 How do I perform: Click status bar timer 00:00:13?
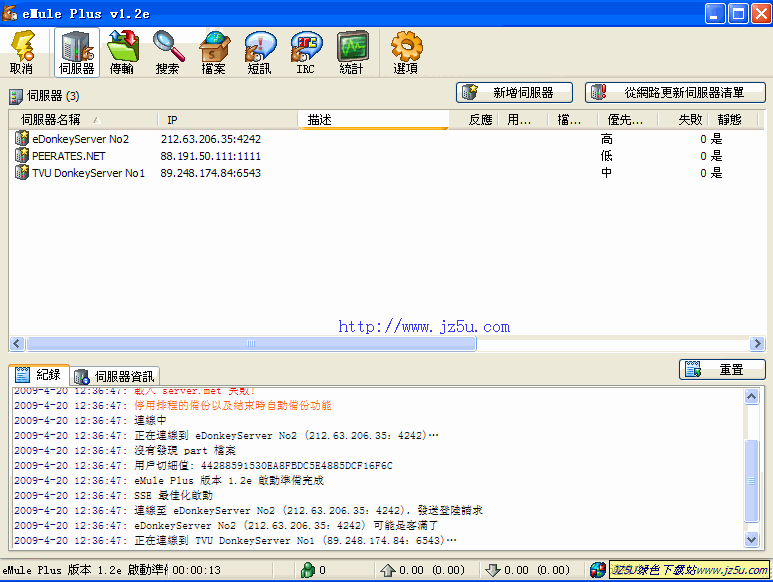click(197, 570)
